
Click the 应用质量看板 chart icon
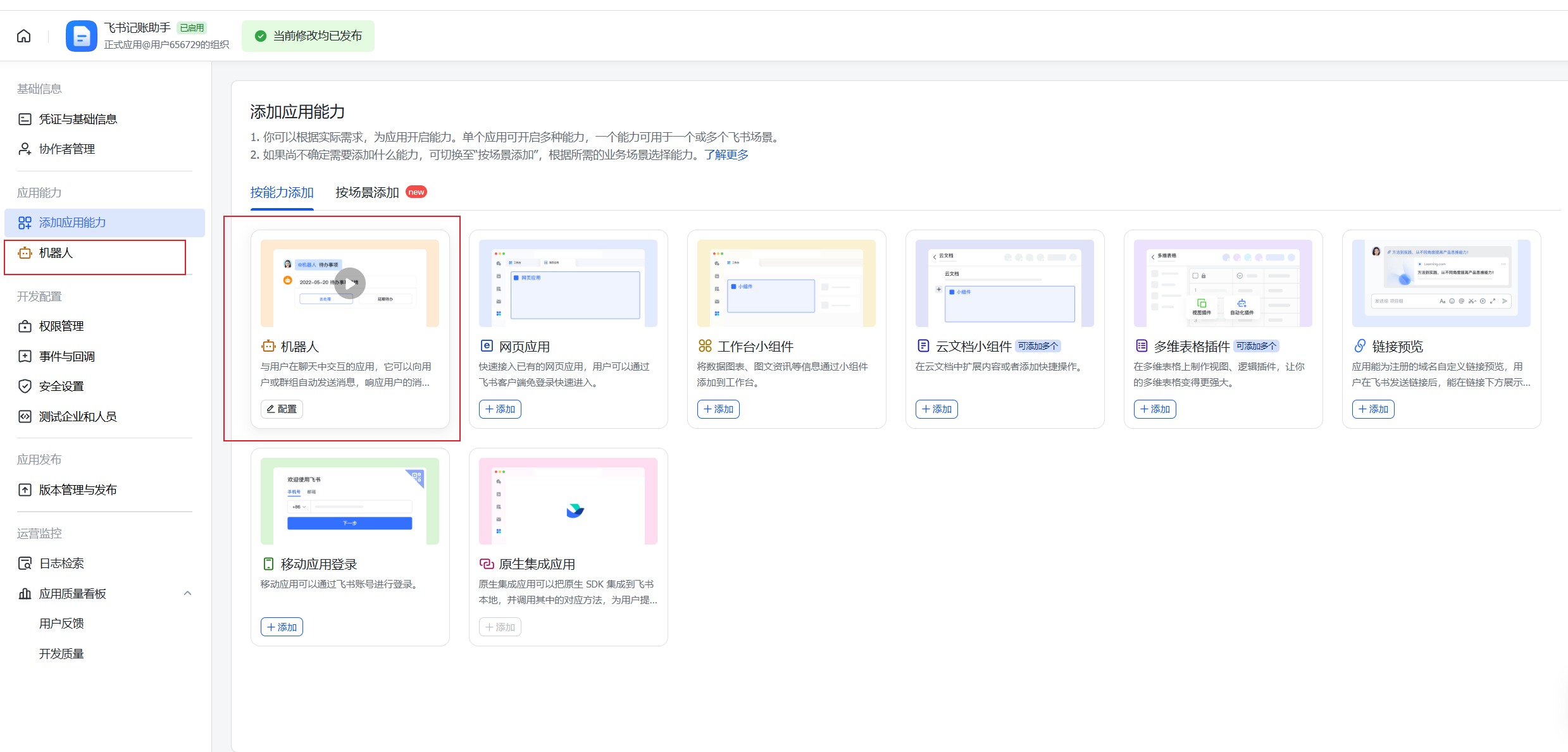click(x=25, y=593)
